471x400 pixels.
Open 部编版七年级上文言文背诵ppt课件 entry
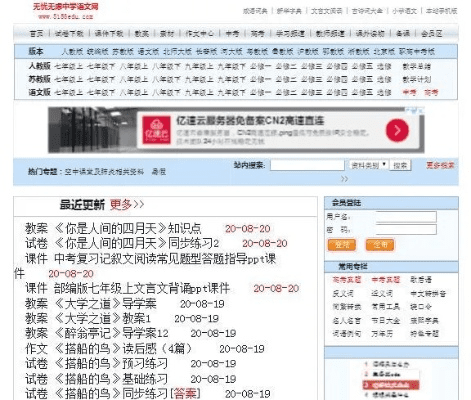(x=142, y=288)
